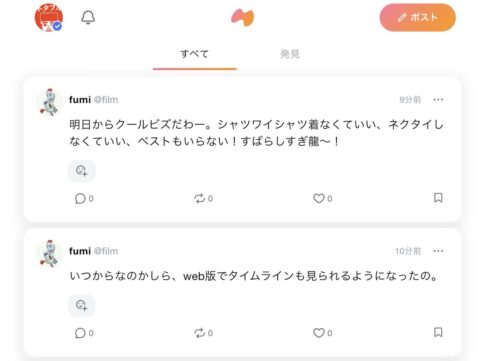The width and height of the screenshot is (485, 361).
Task: Bookmark the クールビズ post
Action: click(438, 198)
